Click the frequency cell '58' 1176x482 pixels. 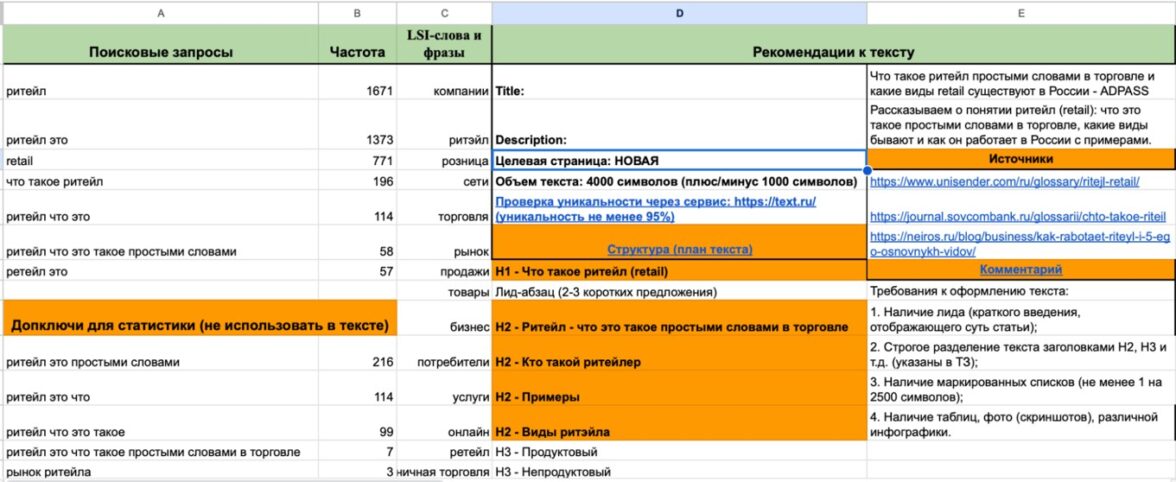pos(358,243)
